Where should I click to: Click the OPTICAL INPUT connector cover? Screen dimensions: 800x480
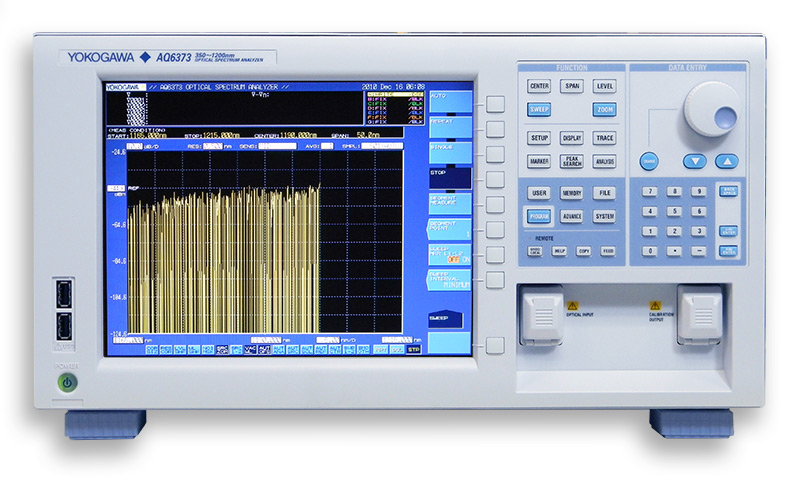tap(542, 316)
